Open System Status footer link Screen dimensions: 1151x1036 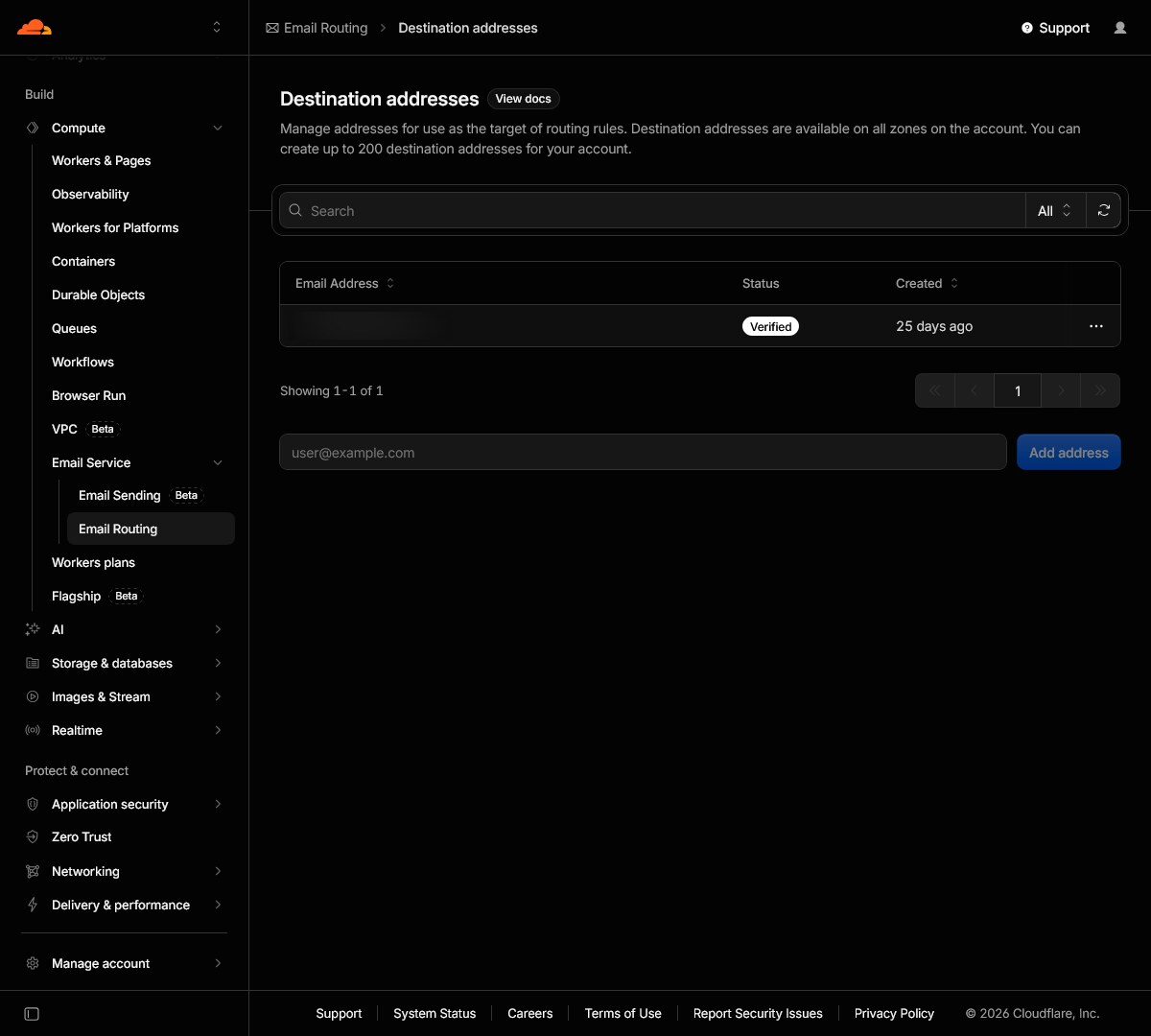[x=435, y=1013]
